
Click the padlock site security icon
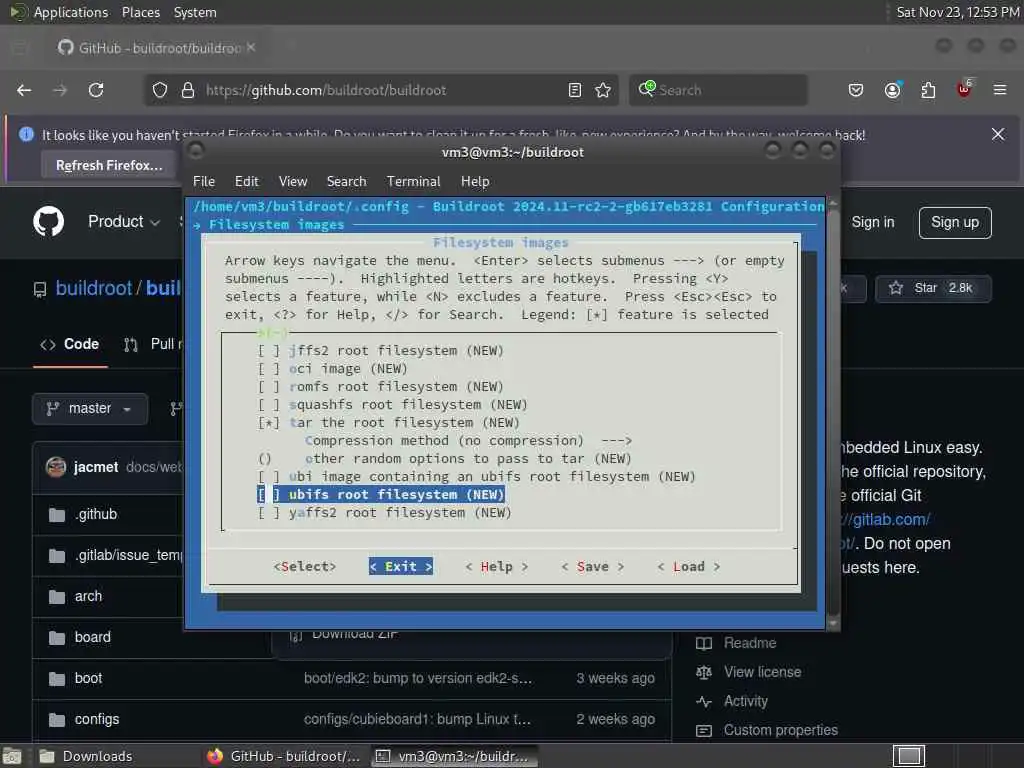point(188,90)
